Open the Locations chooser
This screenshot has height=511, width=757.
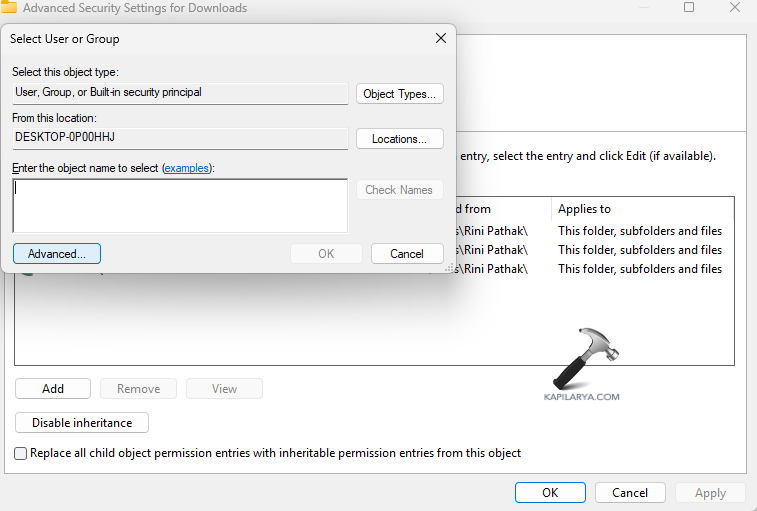[400, 139]
